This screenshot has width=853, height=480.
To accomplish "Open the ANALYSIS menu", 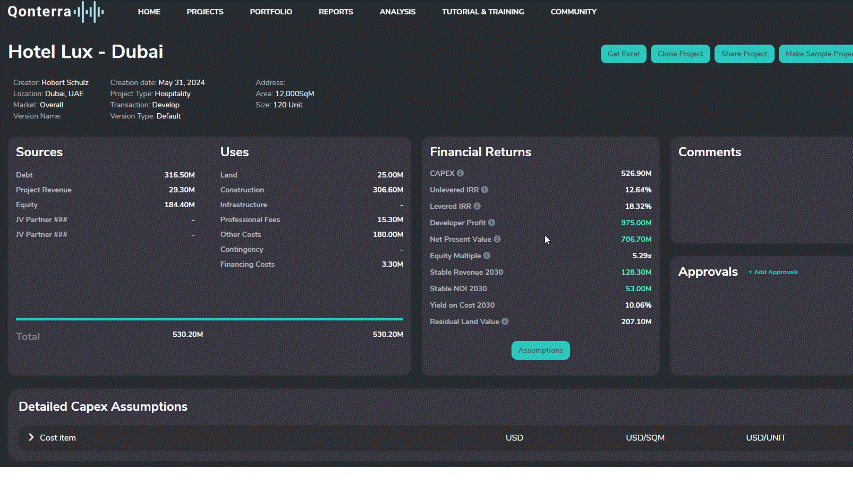I will pyautogui.click(x=398, y=11).
